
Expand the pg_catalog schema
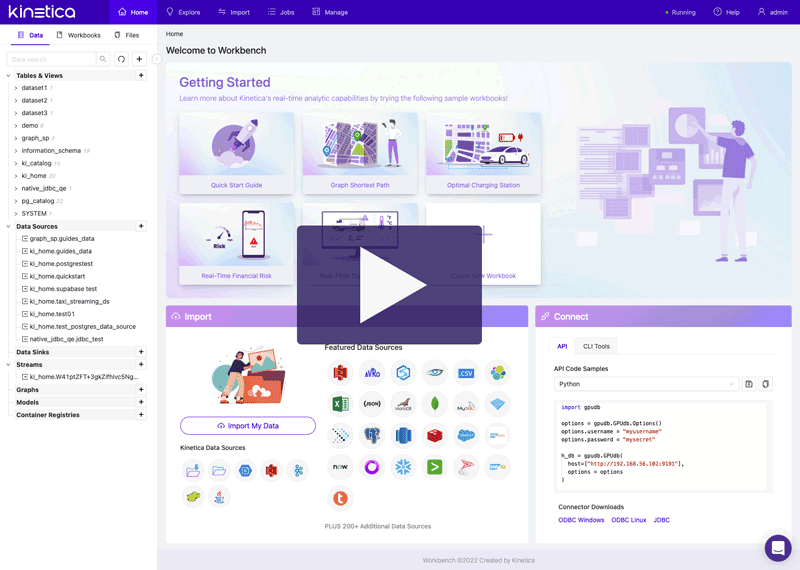tap(16, 201)
